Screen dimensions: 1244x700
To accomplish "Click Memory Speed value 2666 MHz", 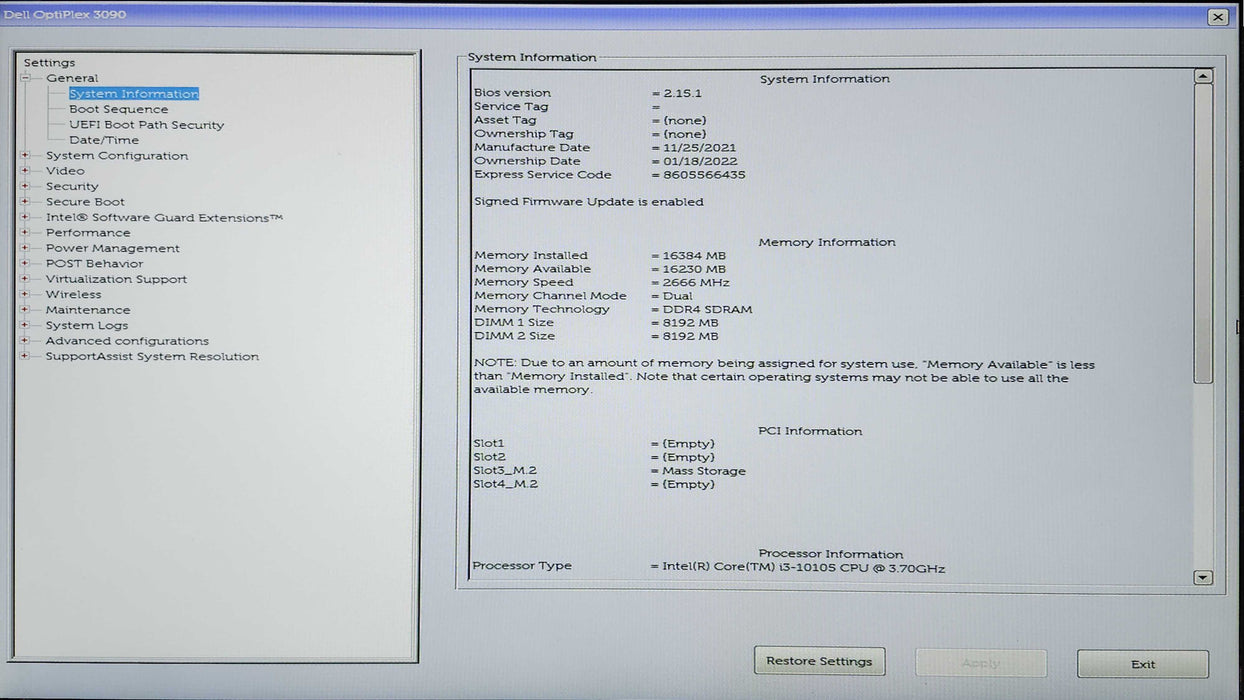I will (696, 283).
